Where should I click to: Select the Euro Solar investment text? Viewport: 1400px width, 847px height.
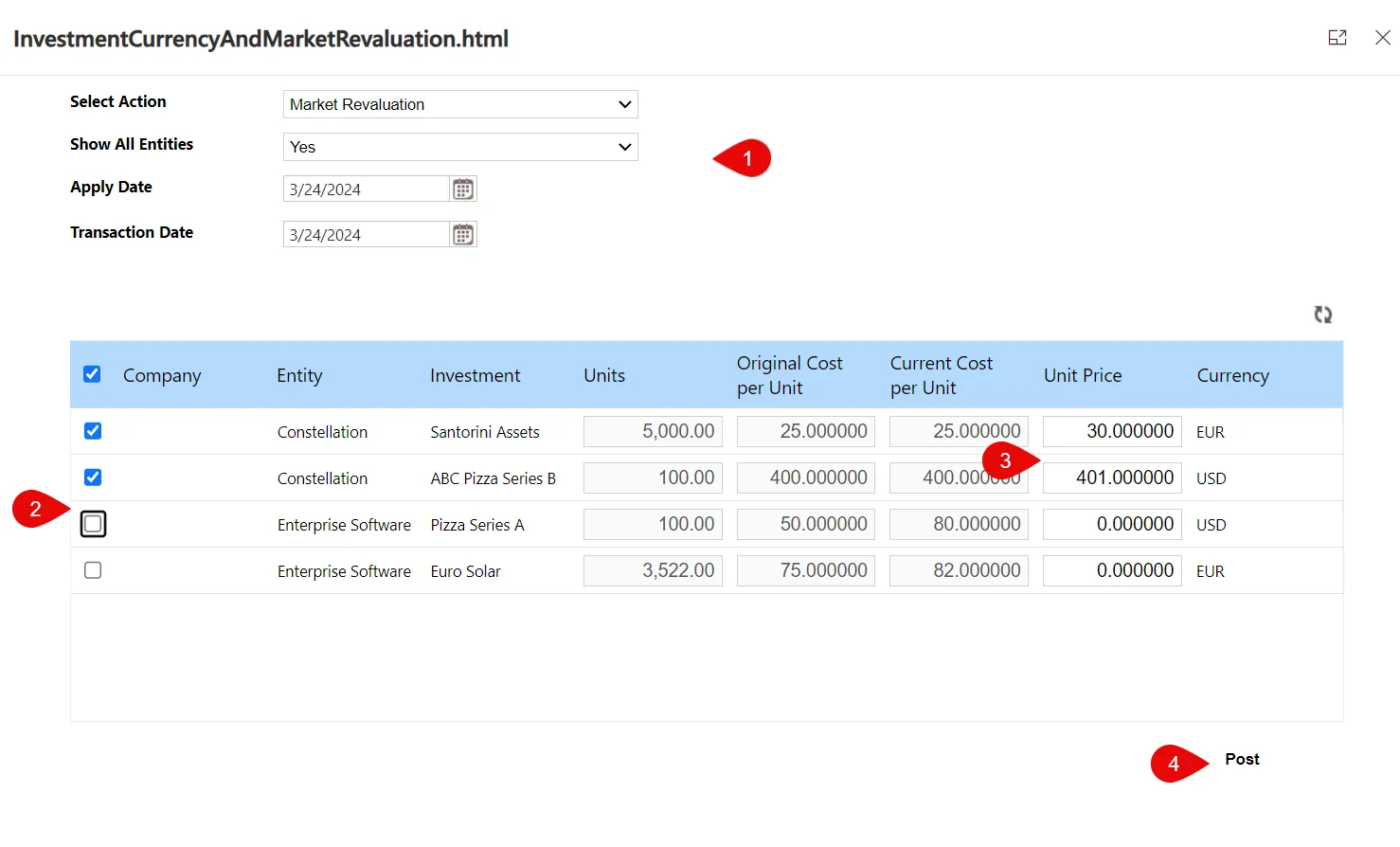coord(465,571)
